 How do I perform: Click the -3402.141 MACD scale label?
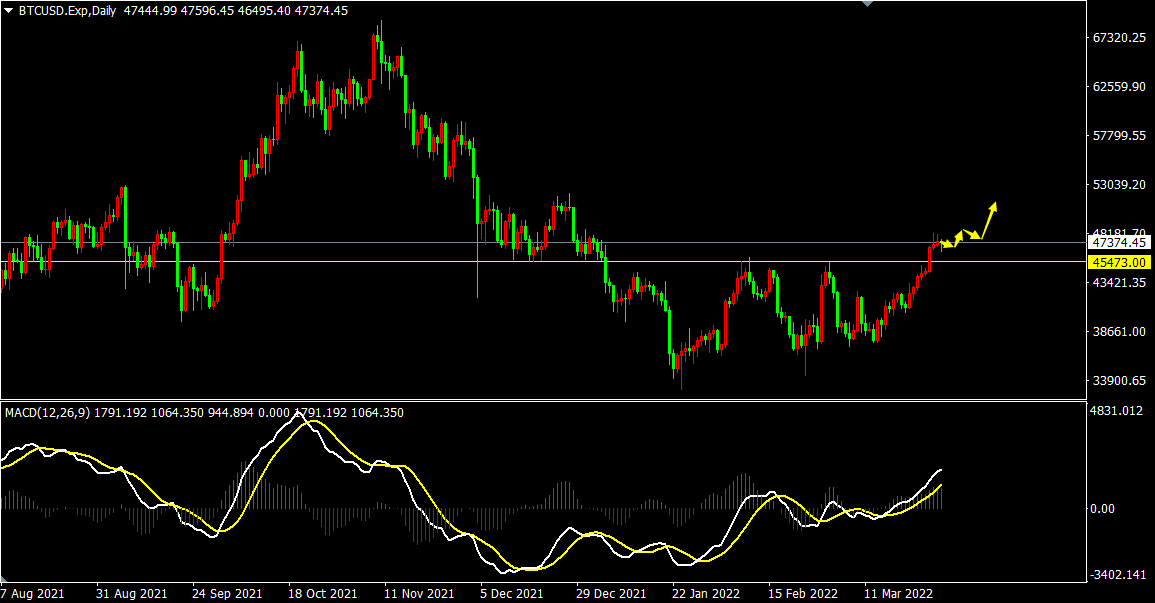1117,575
